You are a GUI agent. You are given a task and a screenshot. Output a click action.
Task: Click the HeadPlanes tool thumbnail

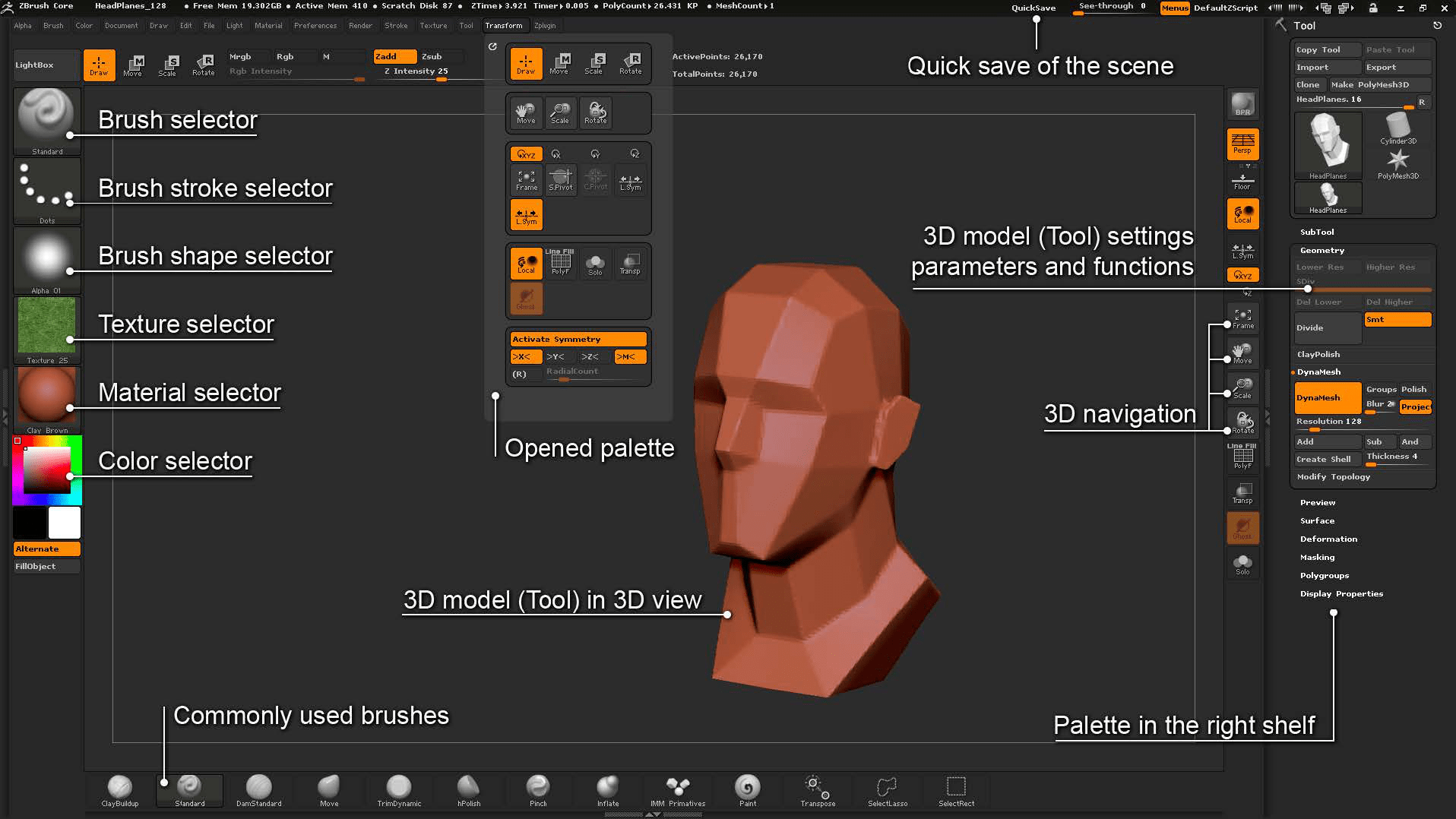coord(1328,144)
